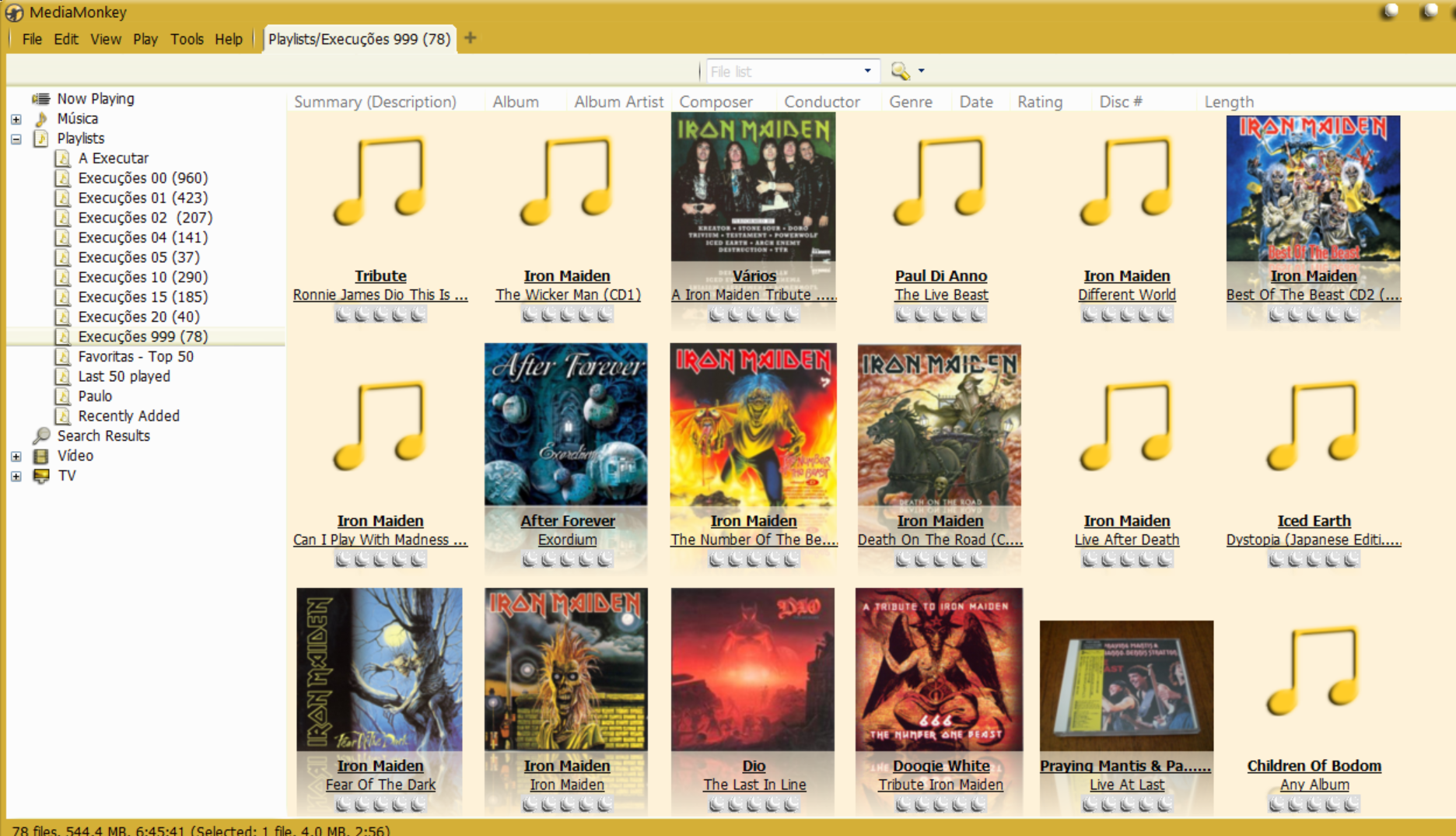Viewport: 1456px width, 836px height.
Task: Select the Praying Mantis Live At Last cover
Action: pos(1127,686)
